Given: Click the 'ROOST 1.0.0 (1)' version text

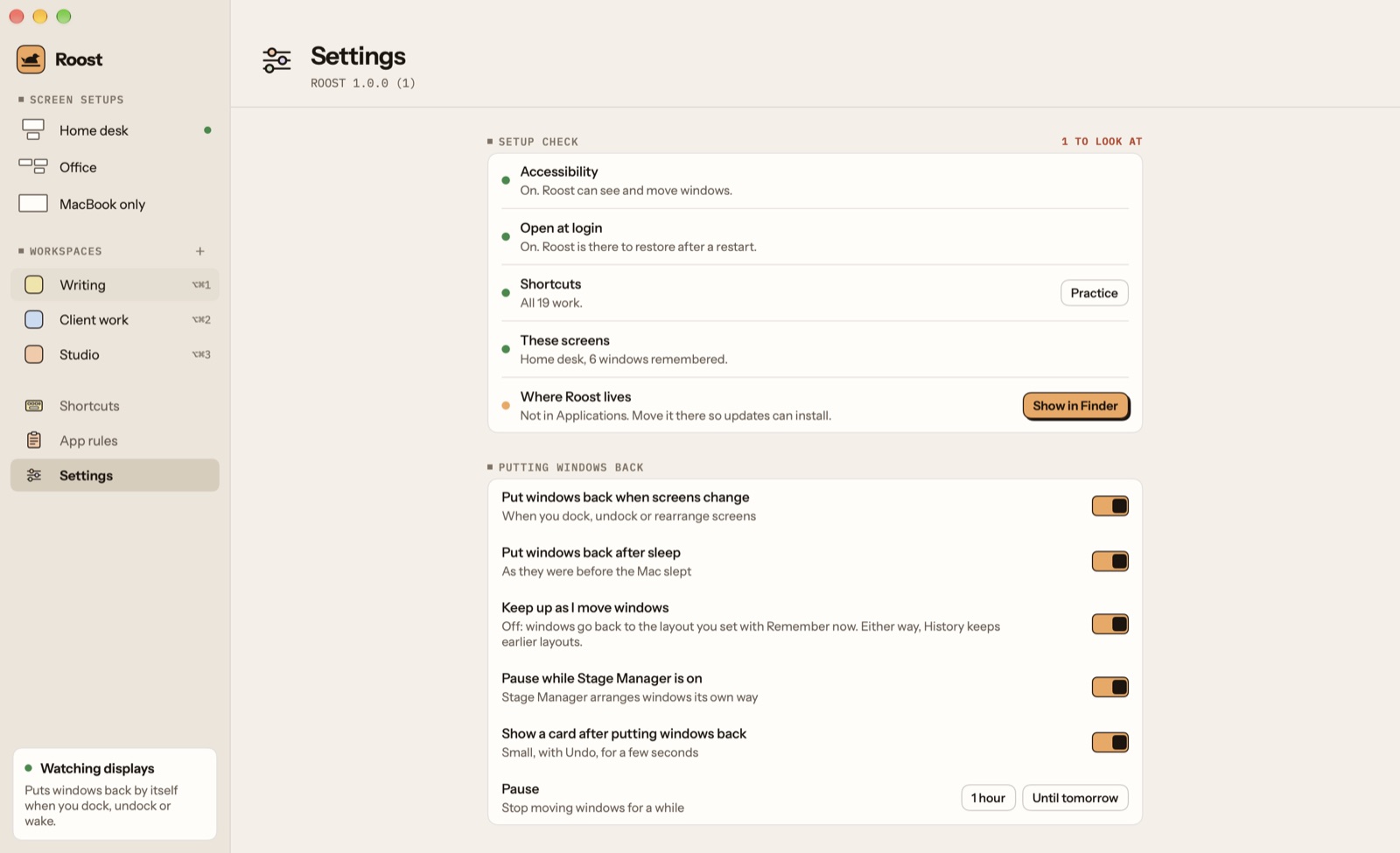Looking at the screenshot, I should 363,83.
